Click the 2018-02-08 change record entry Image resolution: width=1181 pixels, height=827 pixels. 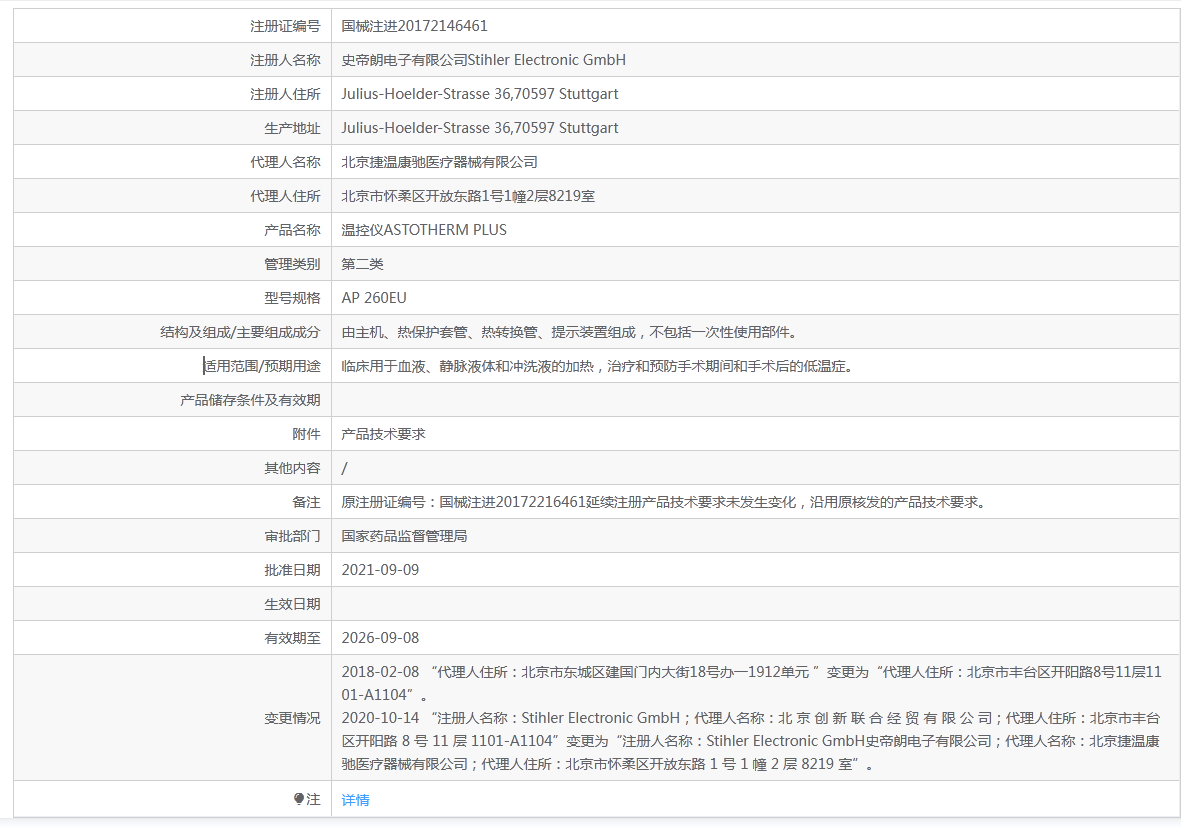tap(751, 683)
